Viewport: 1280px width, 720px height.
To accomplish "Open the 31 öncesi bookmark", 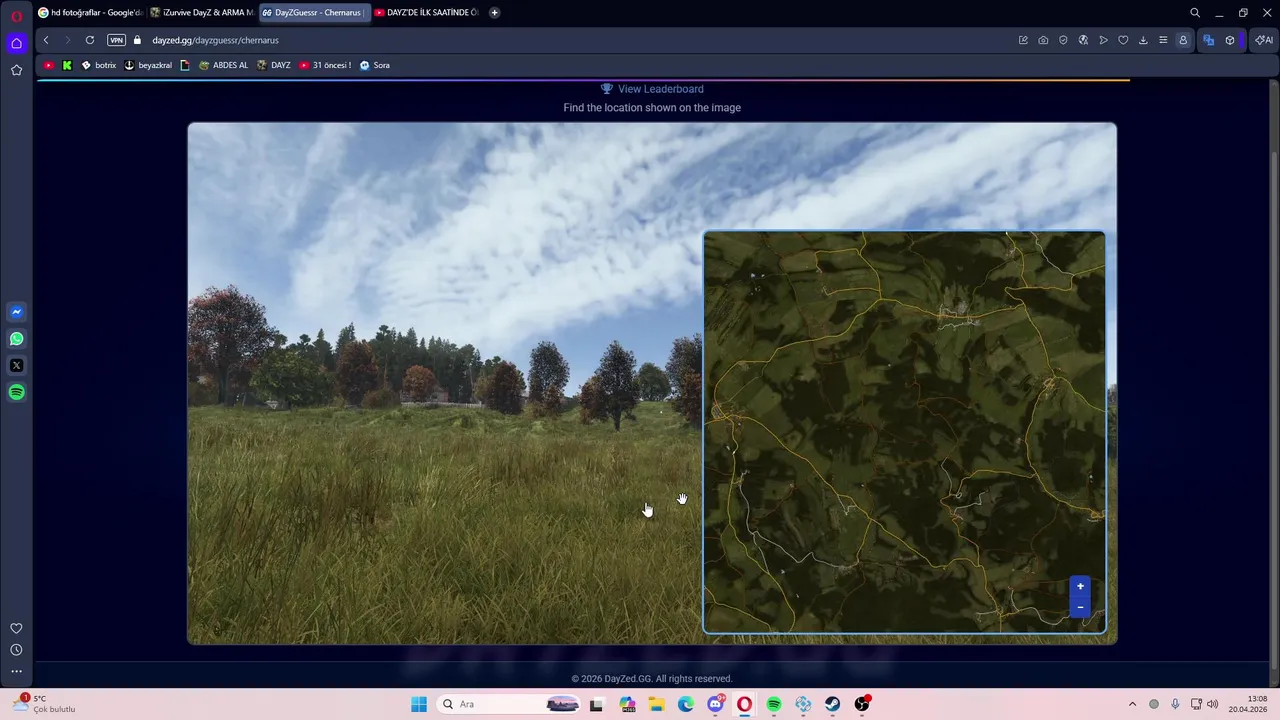I will point(325,65).
